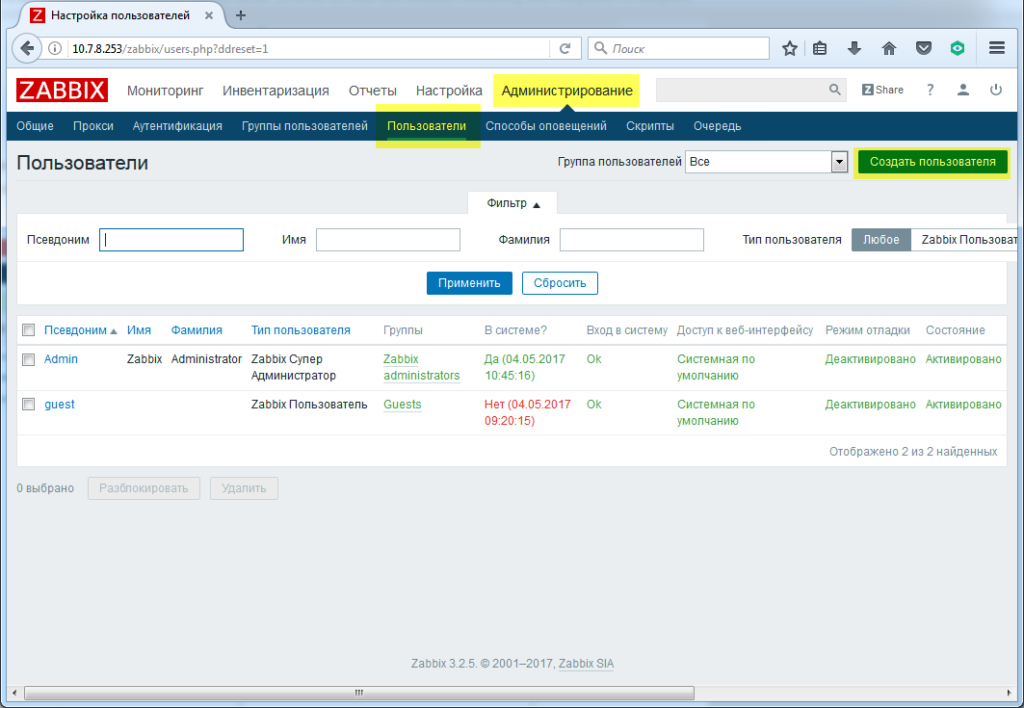Open the Zabbix help question mark
This screenshot has height=708, width=1024.
(930, 89)
